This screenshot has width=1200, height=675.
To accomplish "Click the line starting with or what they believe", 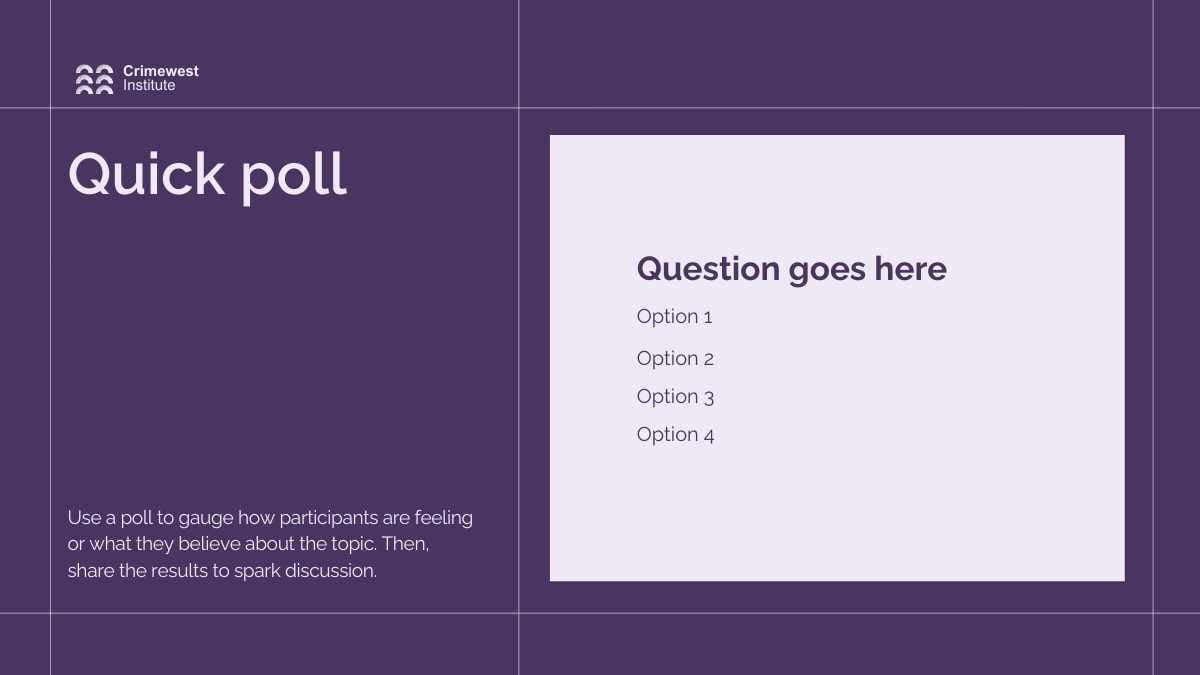I will 255,545.
